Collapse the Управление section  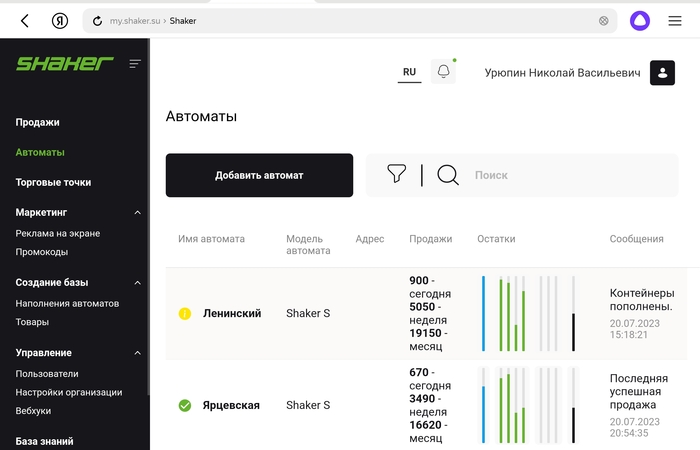[138, 353]
